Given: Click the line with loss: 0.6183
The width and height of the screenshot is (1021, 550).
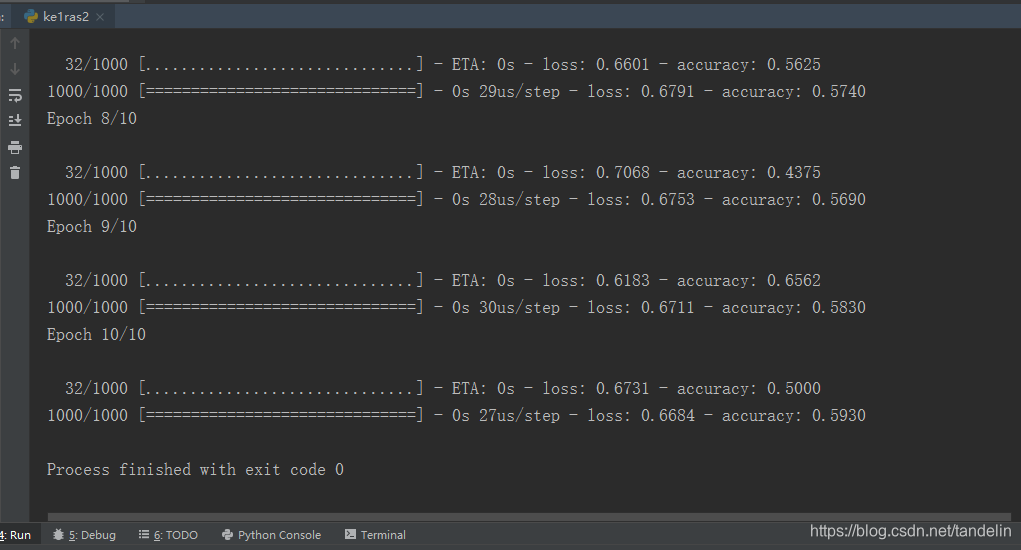Looking at the screenshot, I should (443, 281).
